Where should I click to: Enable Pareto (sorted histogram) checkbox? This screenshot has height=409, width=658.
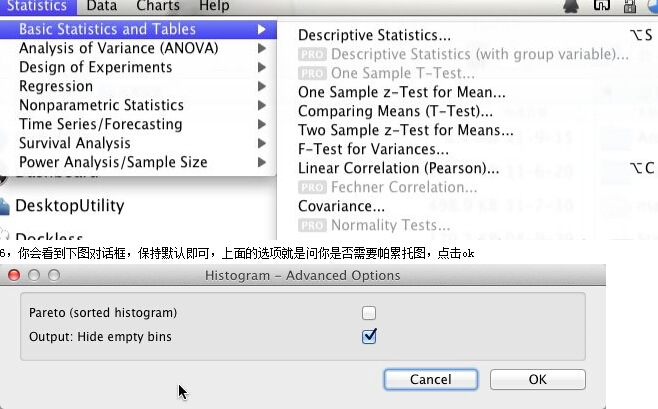(369, 313)
